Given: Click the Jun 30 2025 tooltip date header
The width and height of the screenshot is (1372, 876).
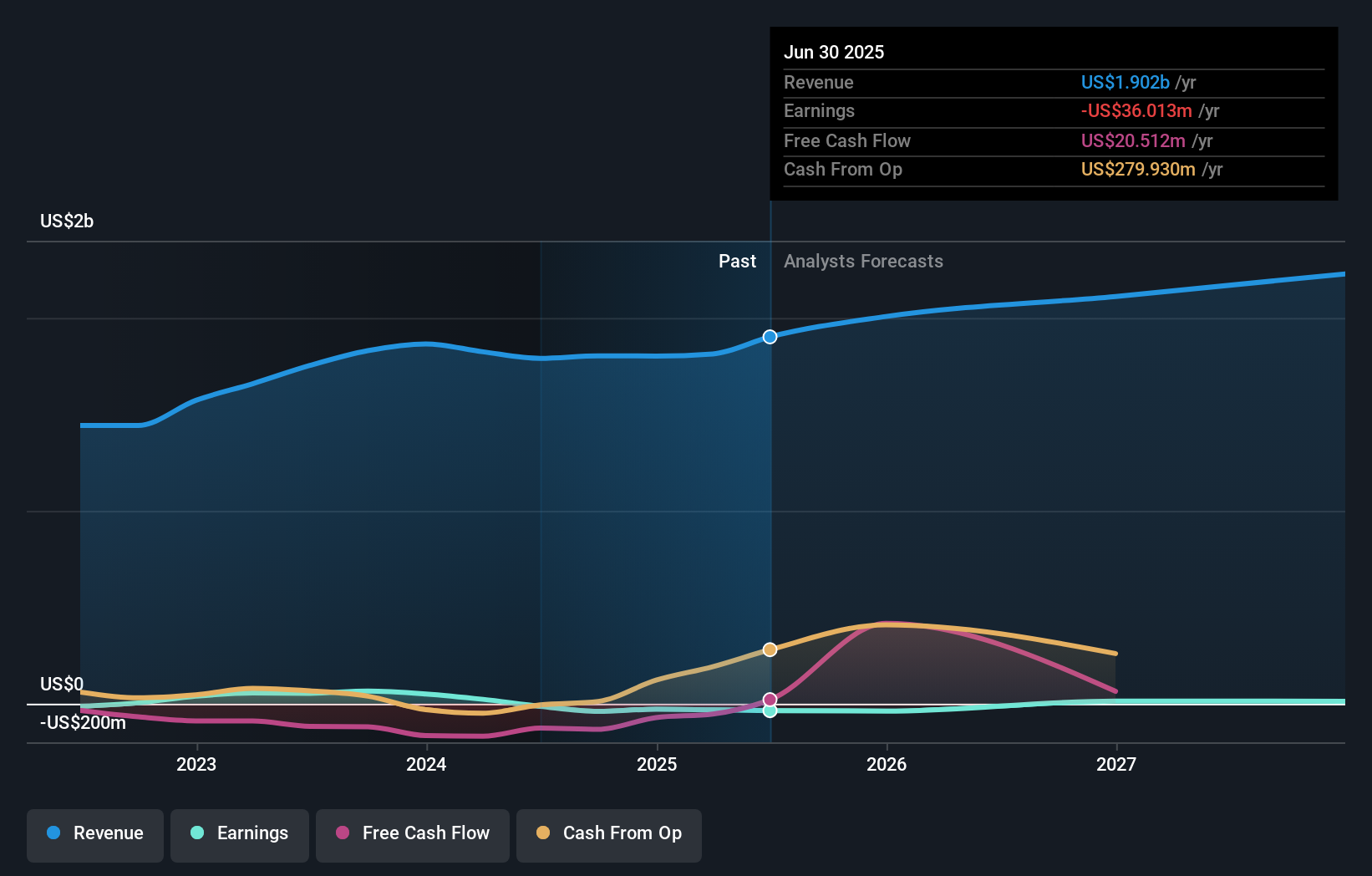Looking at the screenshot, I should (834, 52).
